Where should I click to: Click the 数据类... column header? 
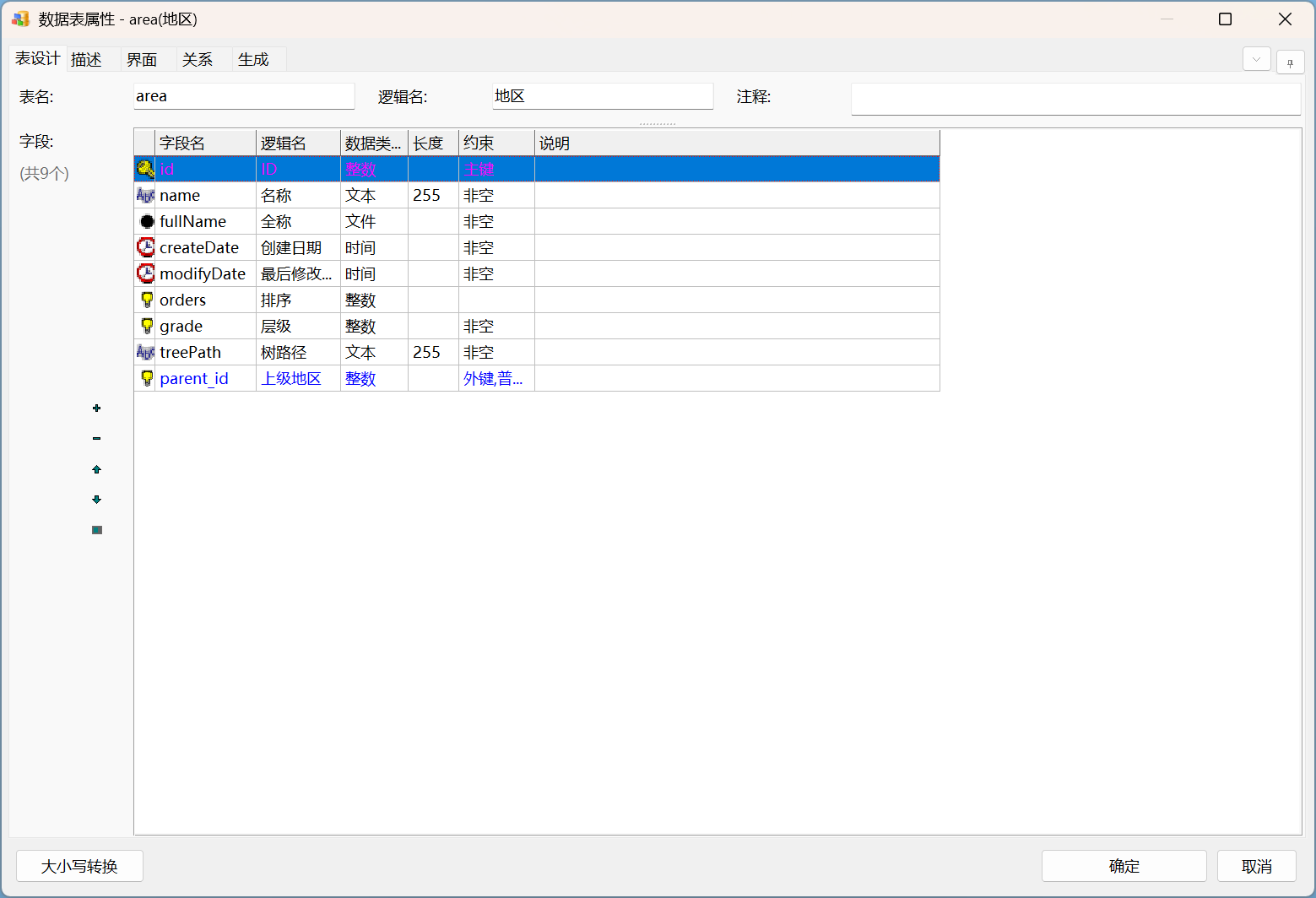tap(374, 143)
